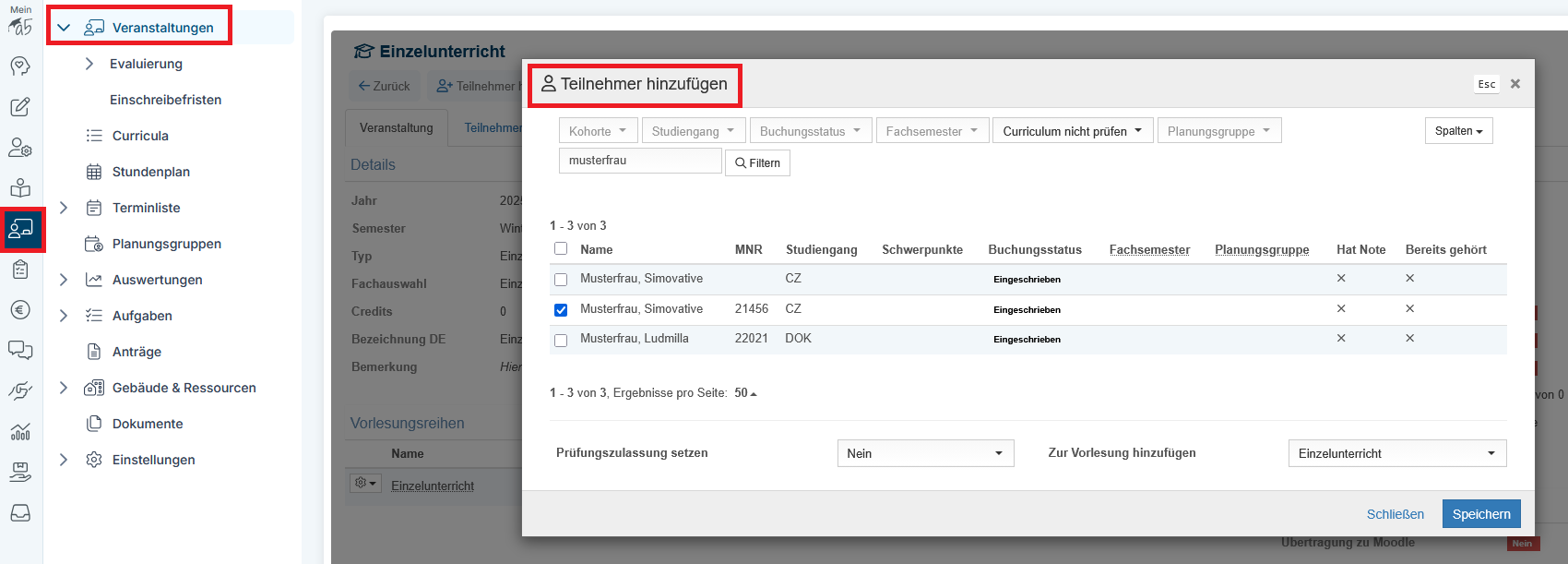Close dialog with the X button

coord(1515,84)
